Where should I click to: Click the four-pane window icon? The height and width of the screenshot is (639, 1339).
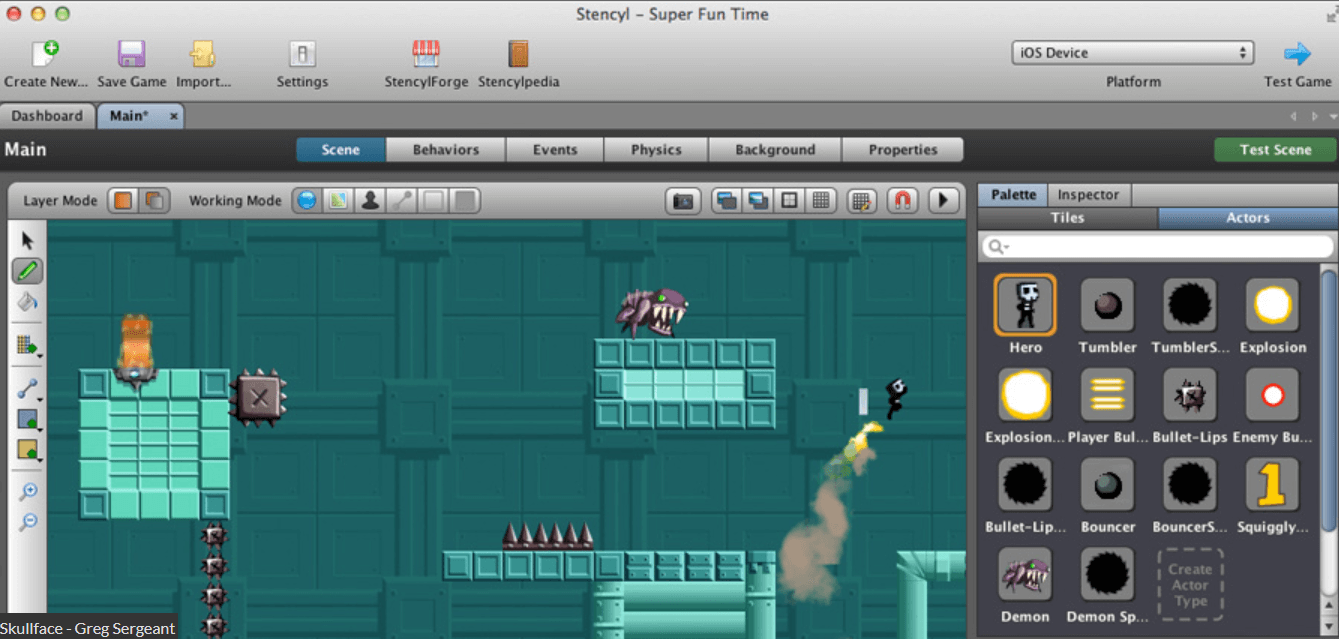(789, 200)
